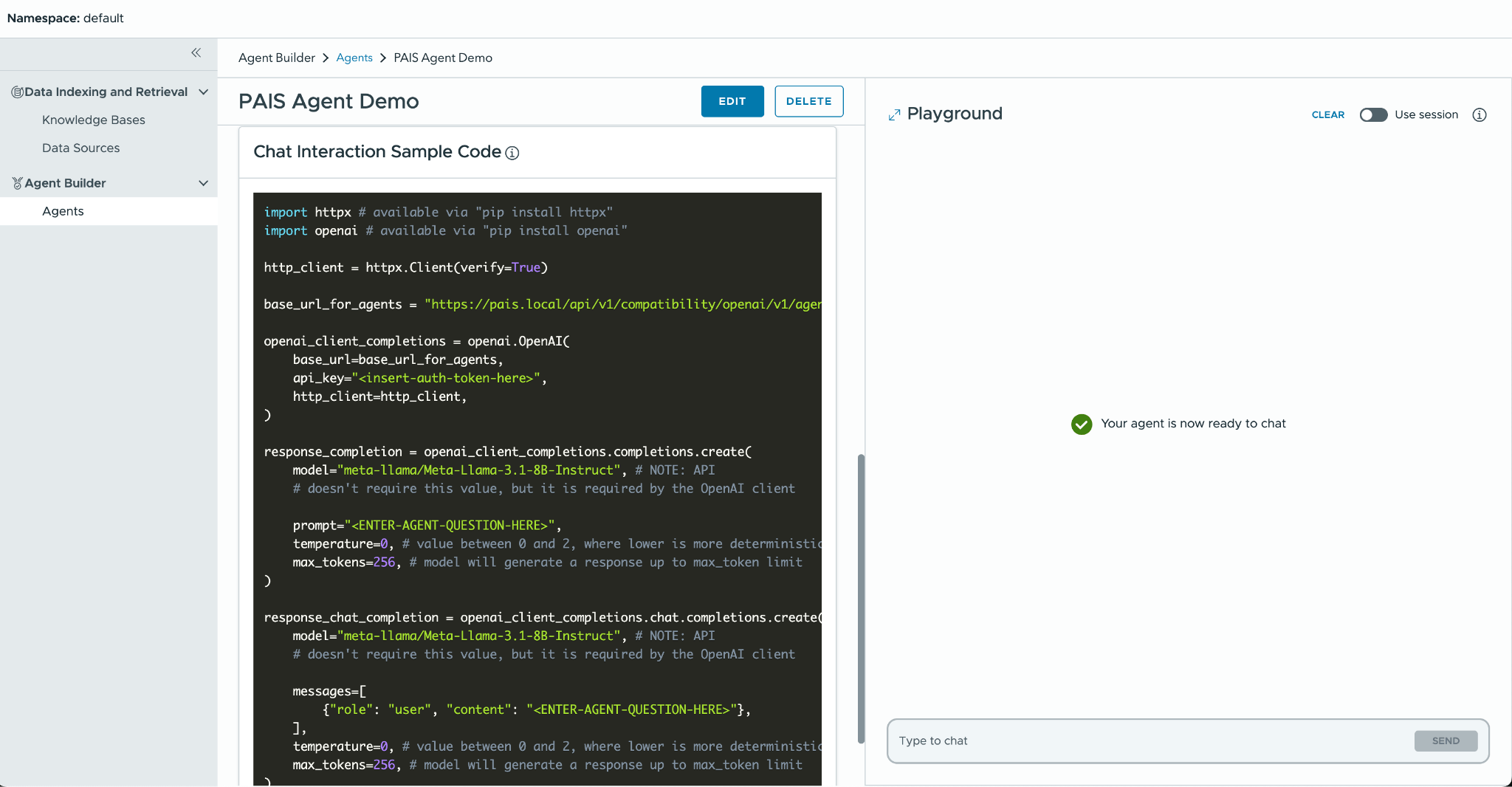Click SEND in the chat area
The height and width of the screenshot is (787, 1512).
point(1445,740)
